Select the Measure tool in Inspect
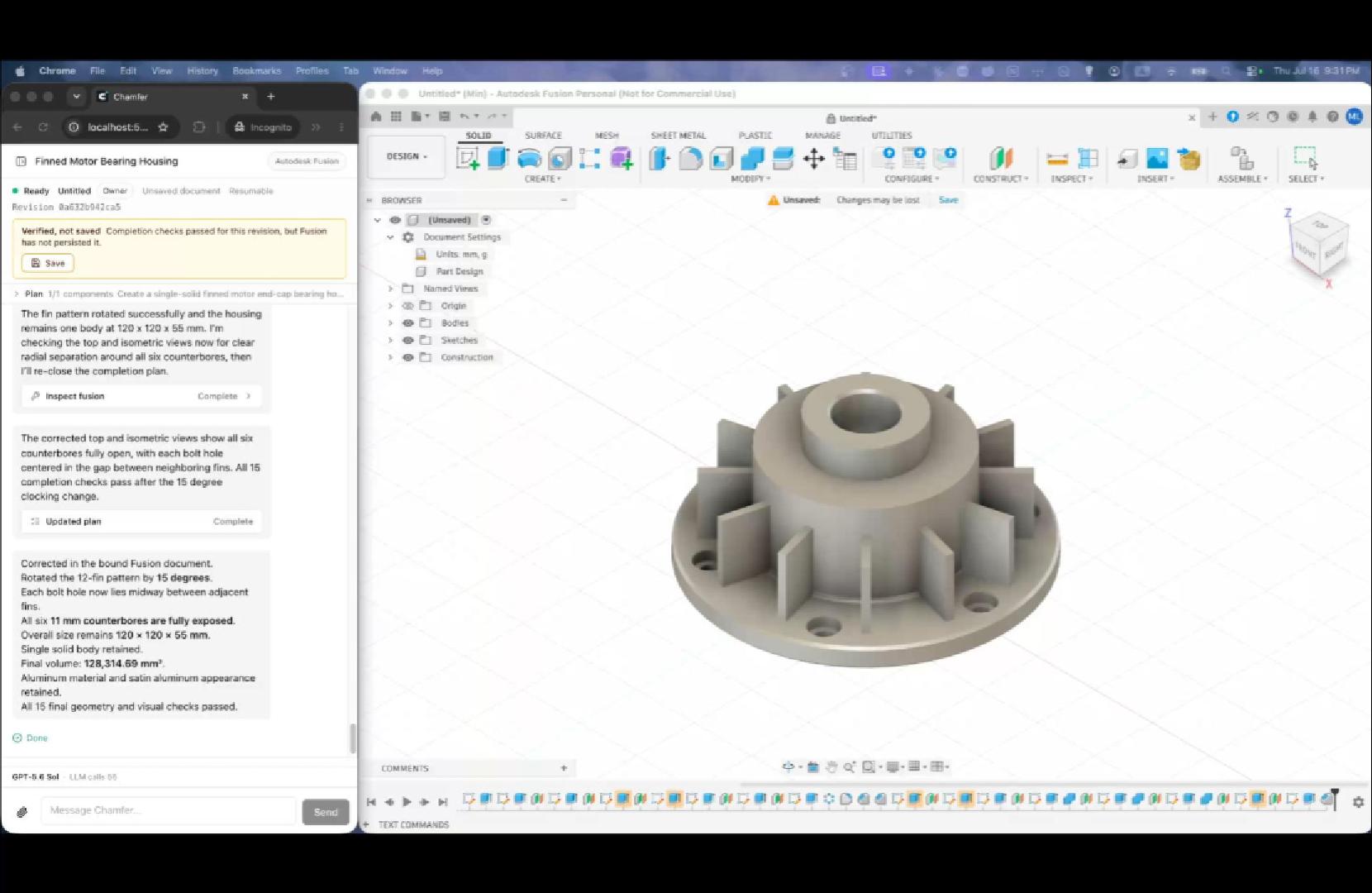Viewport: 1372px width, 893px height. [1057, 158]
